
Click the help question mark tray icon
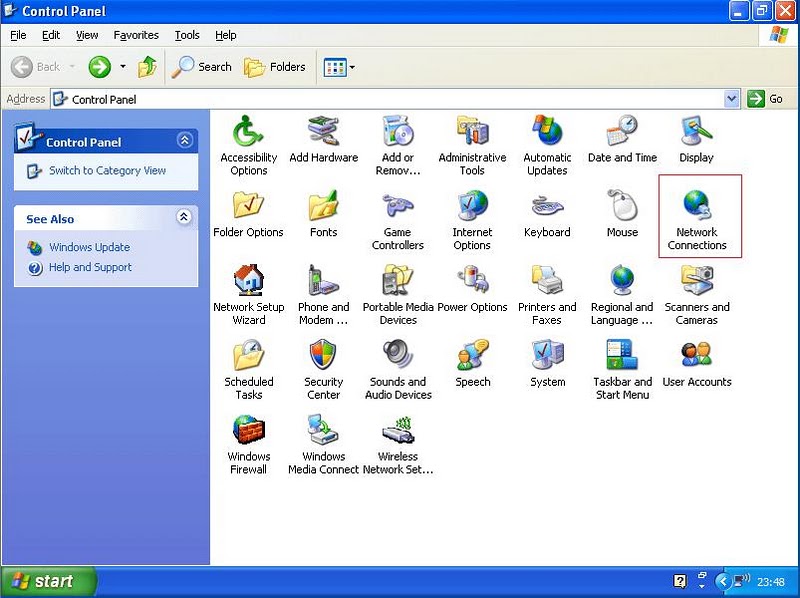pos(680,581)
